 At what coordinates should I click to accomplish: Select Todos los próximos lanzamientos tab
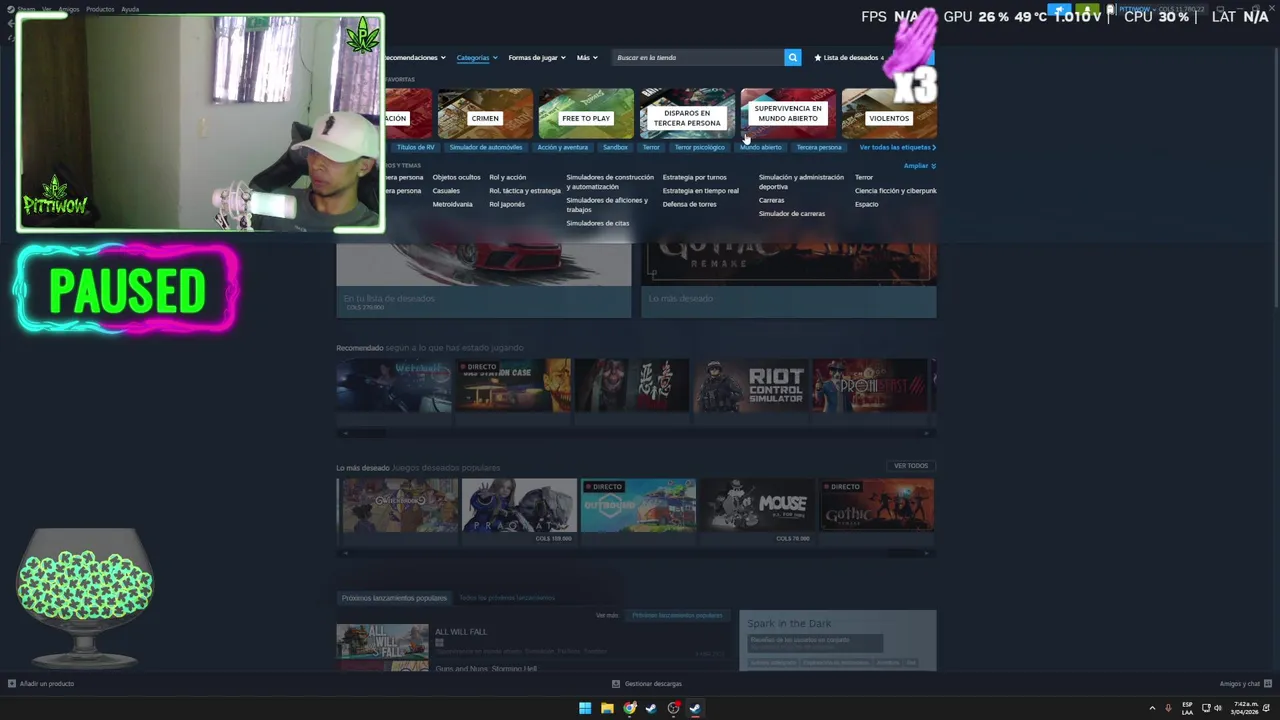[507, 598]
